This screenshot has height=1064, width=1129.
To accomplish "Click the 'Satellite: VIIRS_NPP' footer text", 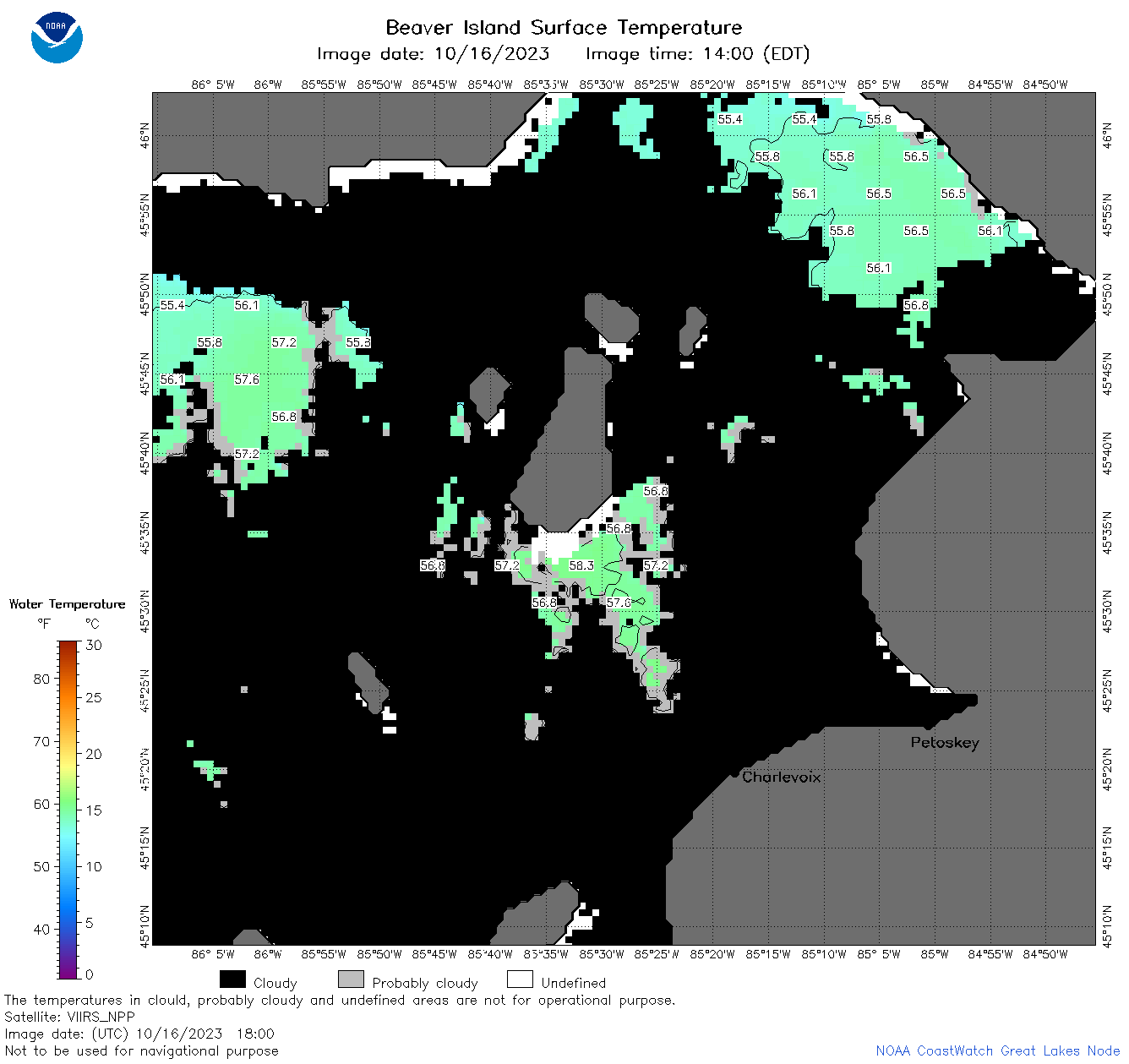I will pos(70,1017).
